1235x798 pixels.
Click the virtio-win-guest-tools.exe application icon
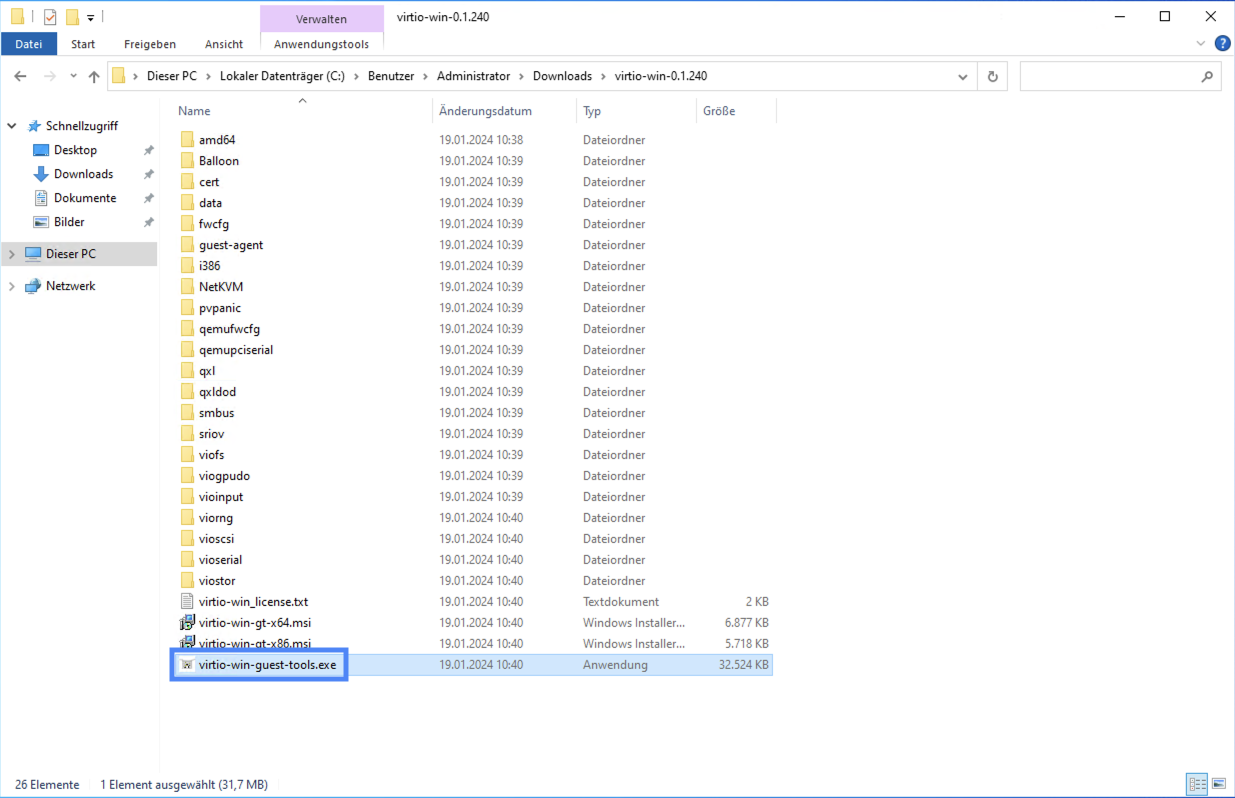187,665
